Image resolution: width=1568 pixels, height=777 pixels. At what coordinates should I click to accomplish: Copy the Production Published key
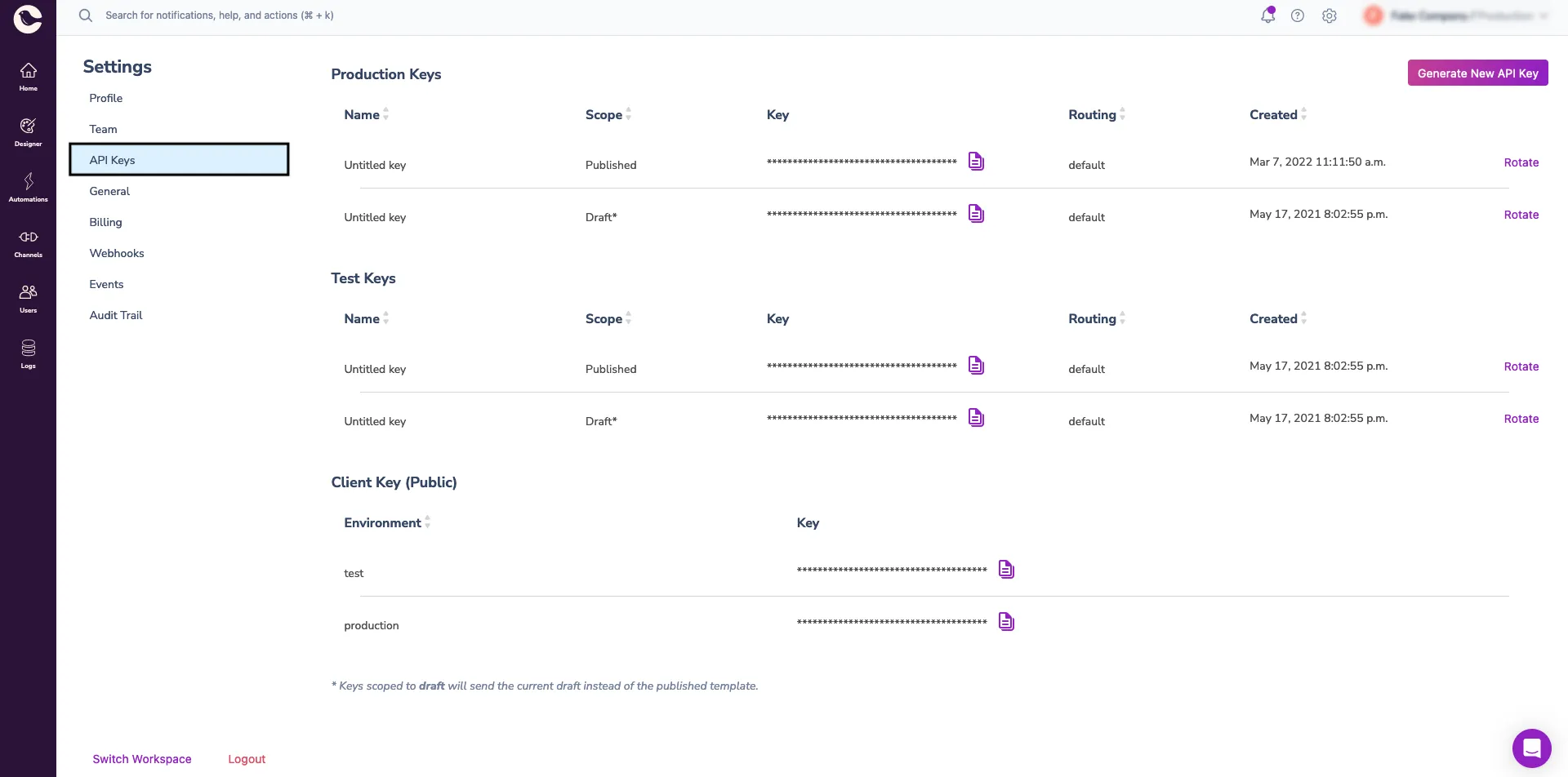tap(976, 162)
